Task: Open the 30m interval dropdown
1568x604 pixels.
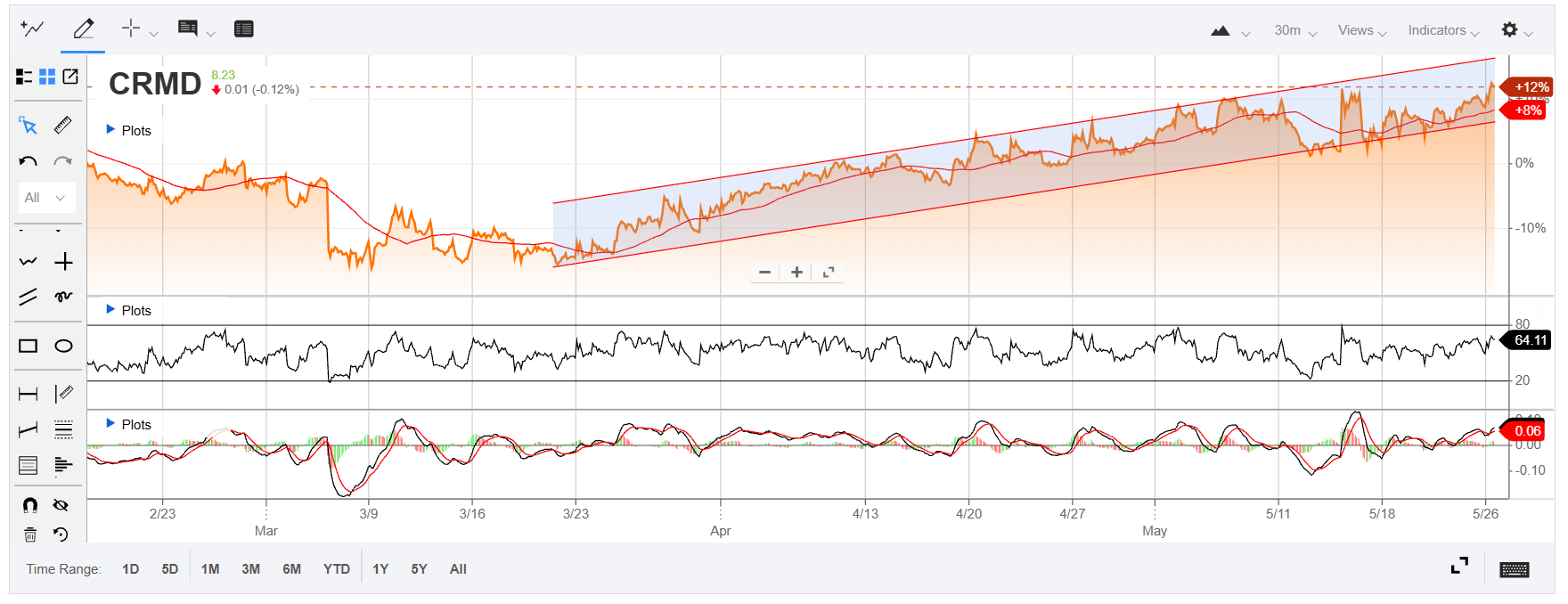Action: tap(1295, 30)
